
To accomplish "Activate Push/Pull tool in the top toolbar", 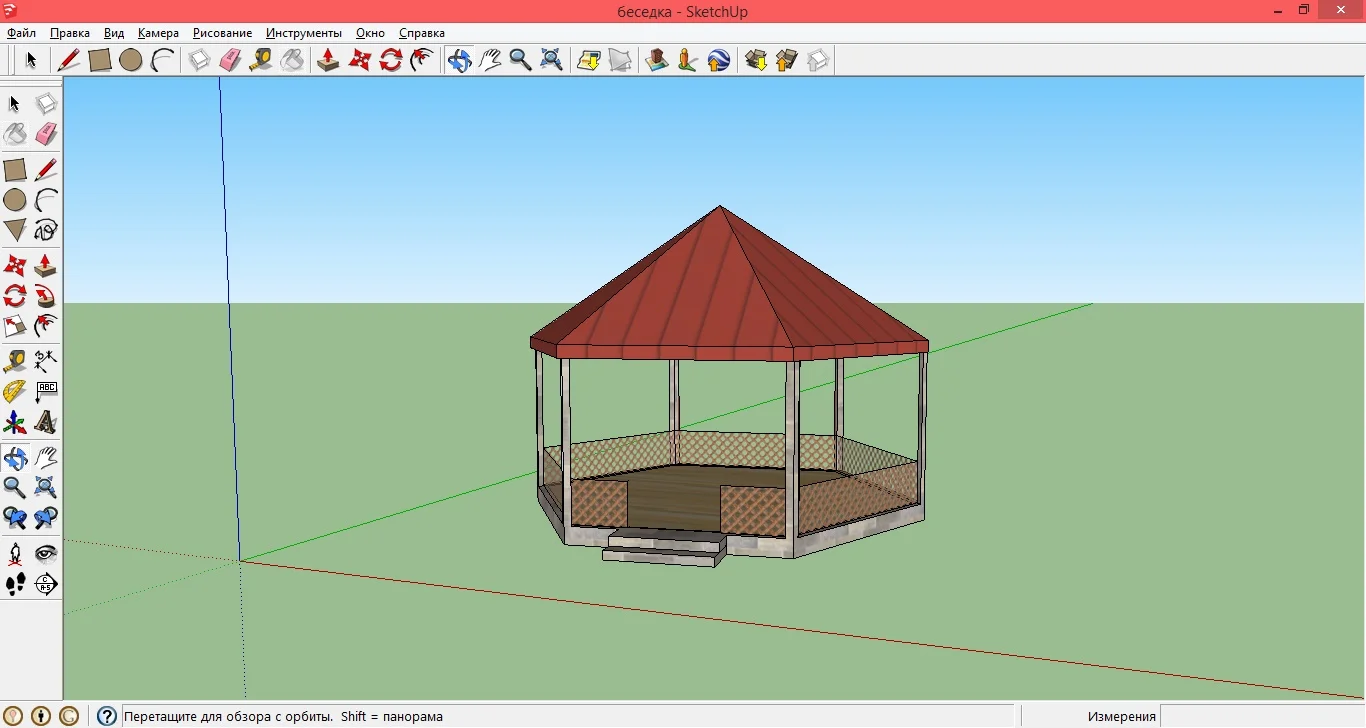I will [328, 60].
